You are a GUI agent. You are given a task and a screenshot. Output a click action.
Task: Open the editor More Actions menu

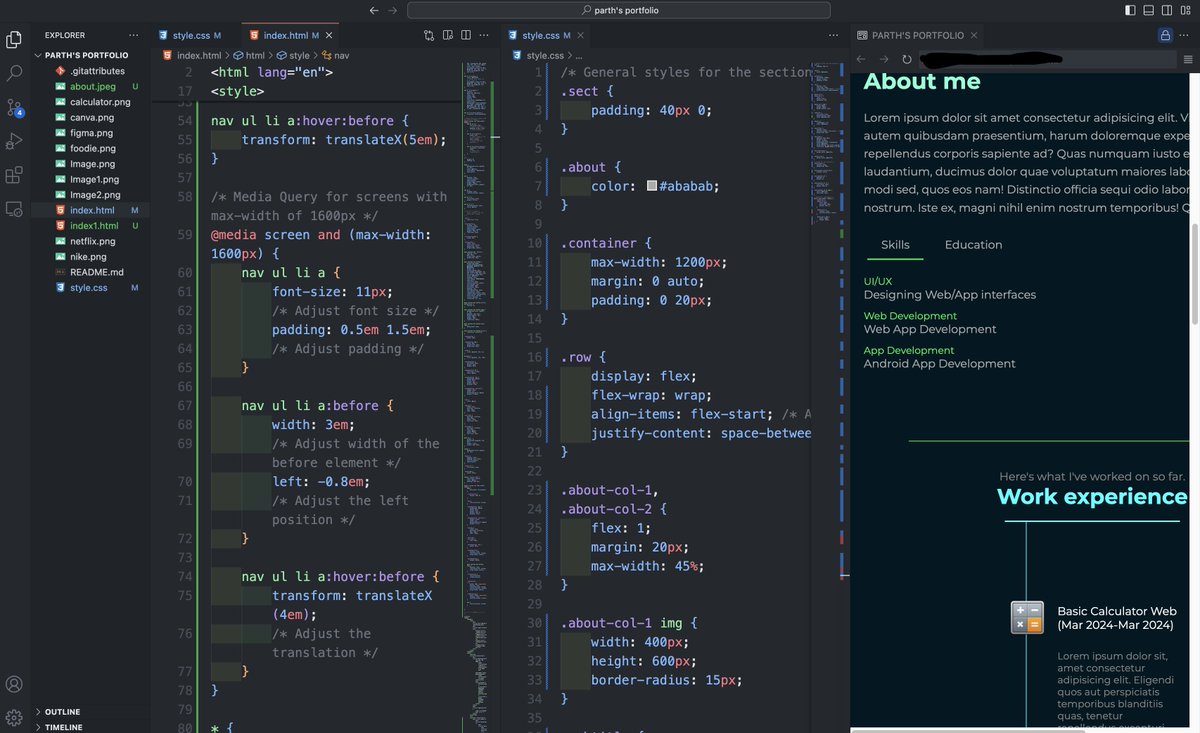point(484,34)
